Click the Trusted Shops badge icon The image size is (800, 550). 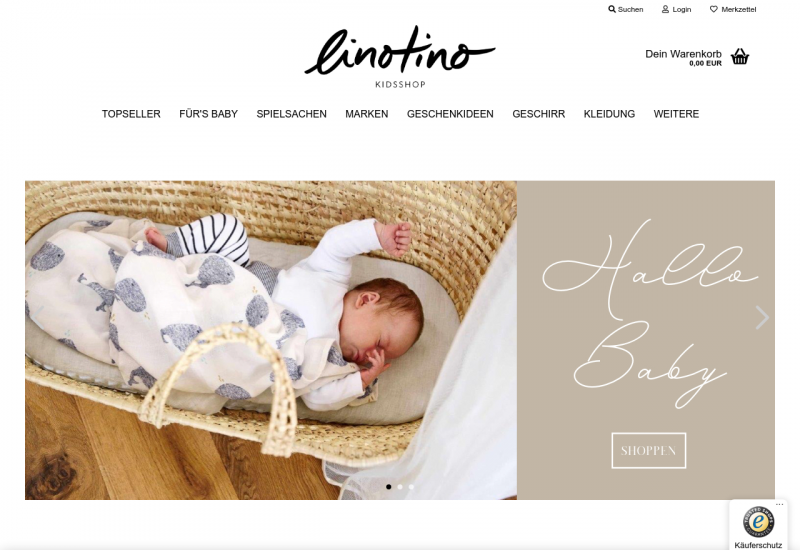758,522
